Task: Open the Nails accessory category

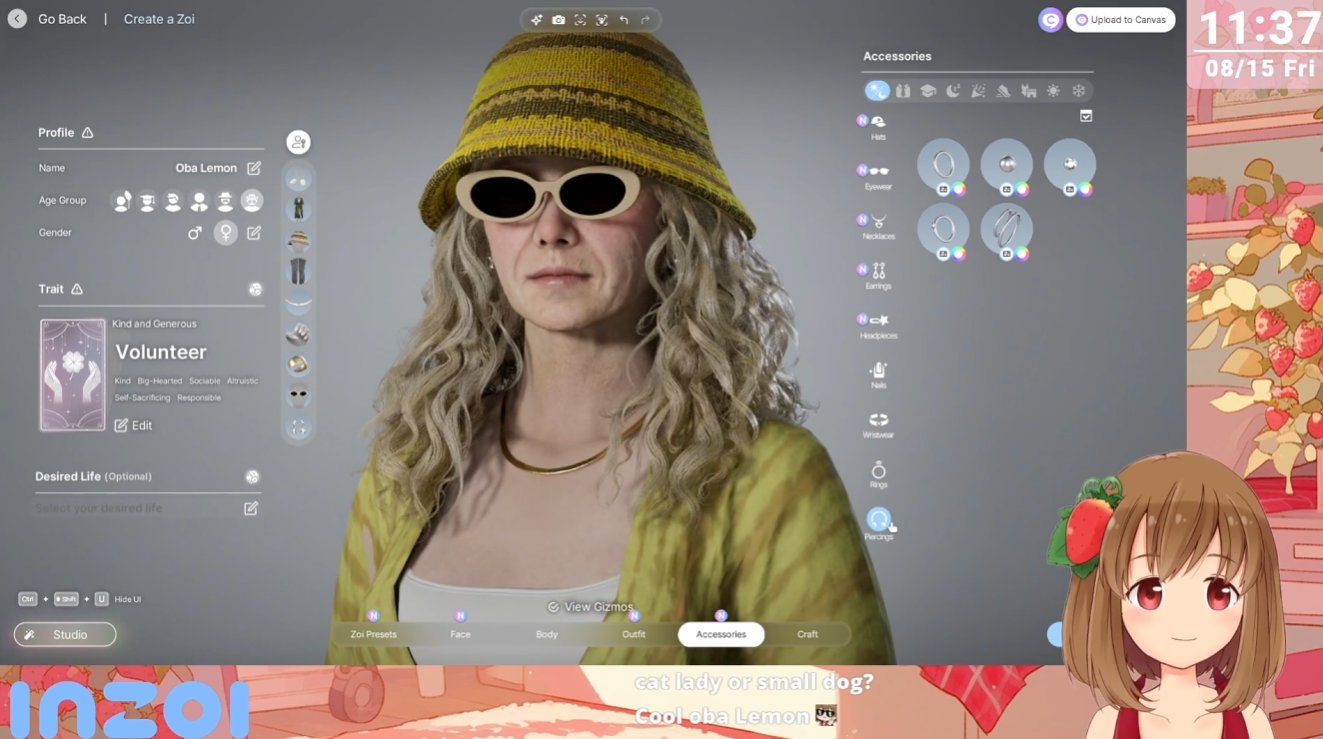Action: pos(878,375)
